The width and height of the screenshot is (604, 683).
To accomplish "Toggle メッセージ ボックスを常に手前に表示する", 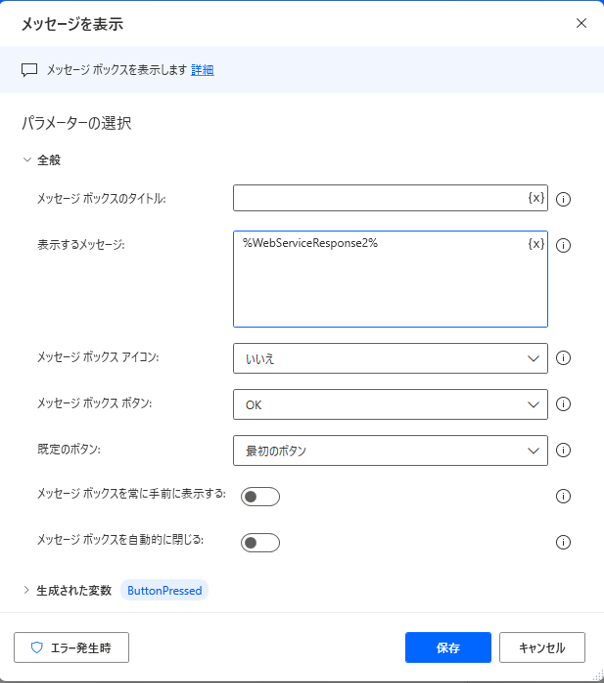I will click(x=260, y=497).
